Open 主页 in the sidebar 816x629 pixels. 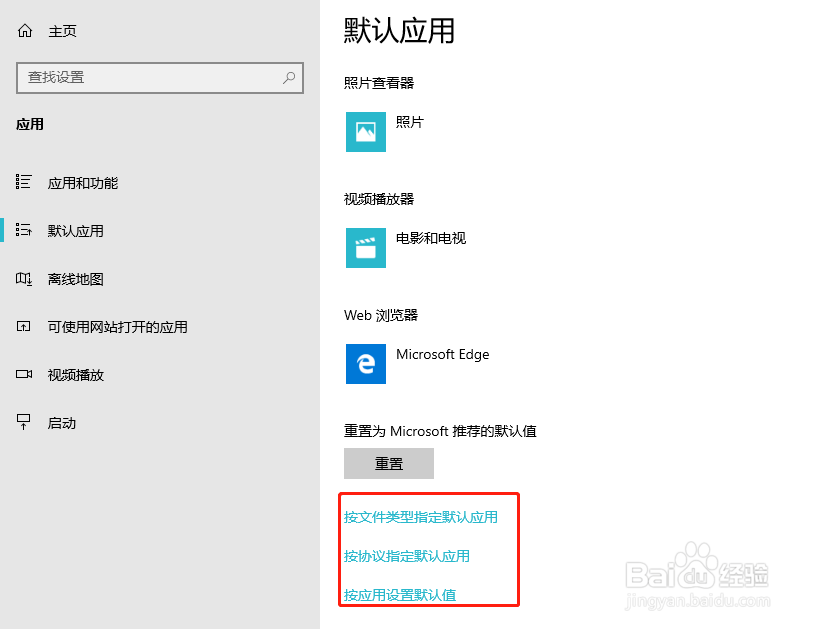62,31
